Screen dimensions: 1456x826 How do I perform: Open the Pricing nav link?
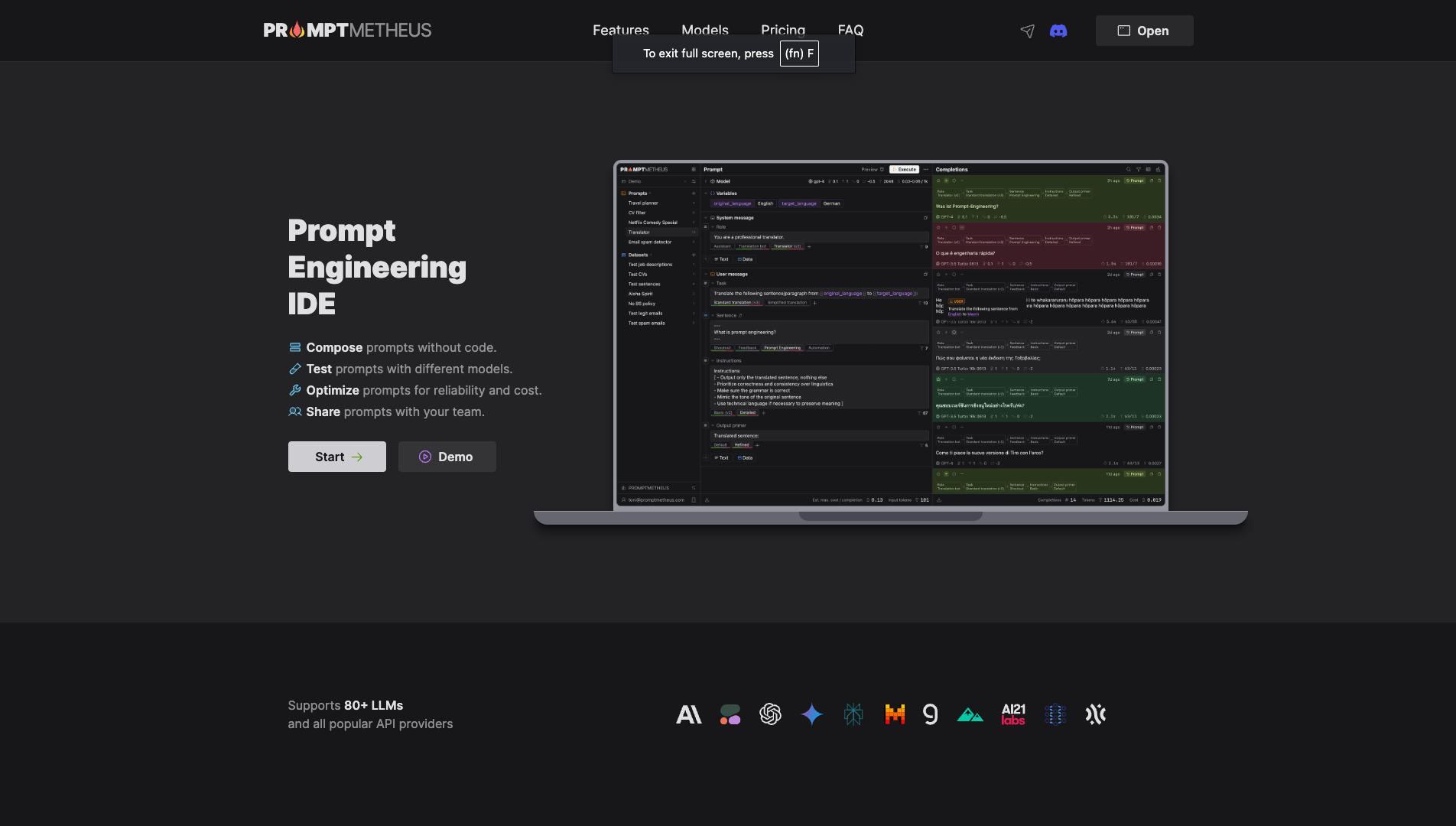pyautogui.click(x=782, y=30)
